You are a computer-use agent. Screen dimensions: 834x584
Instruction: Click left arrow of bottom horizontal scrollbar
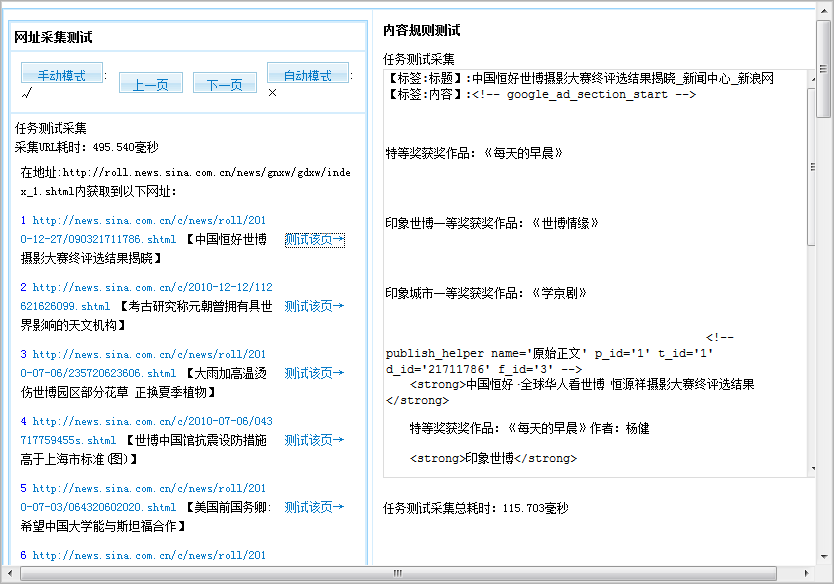tap(11, 574)
